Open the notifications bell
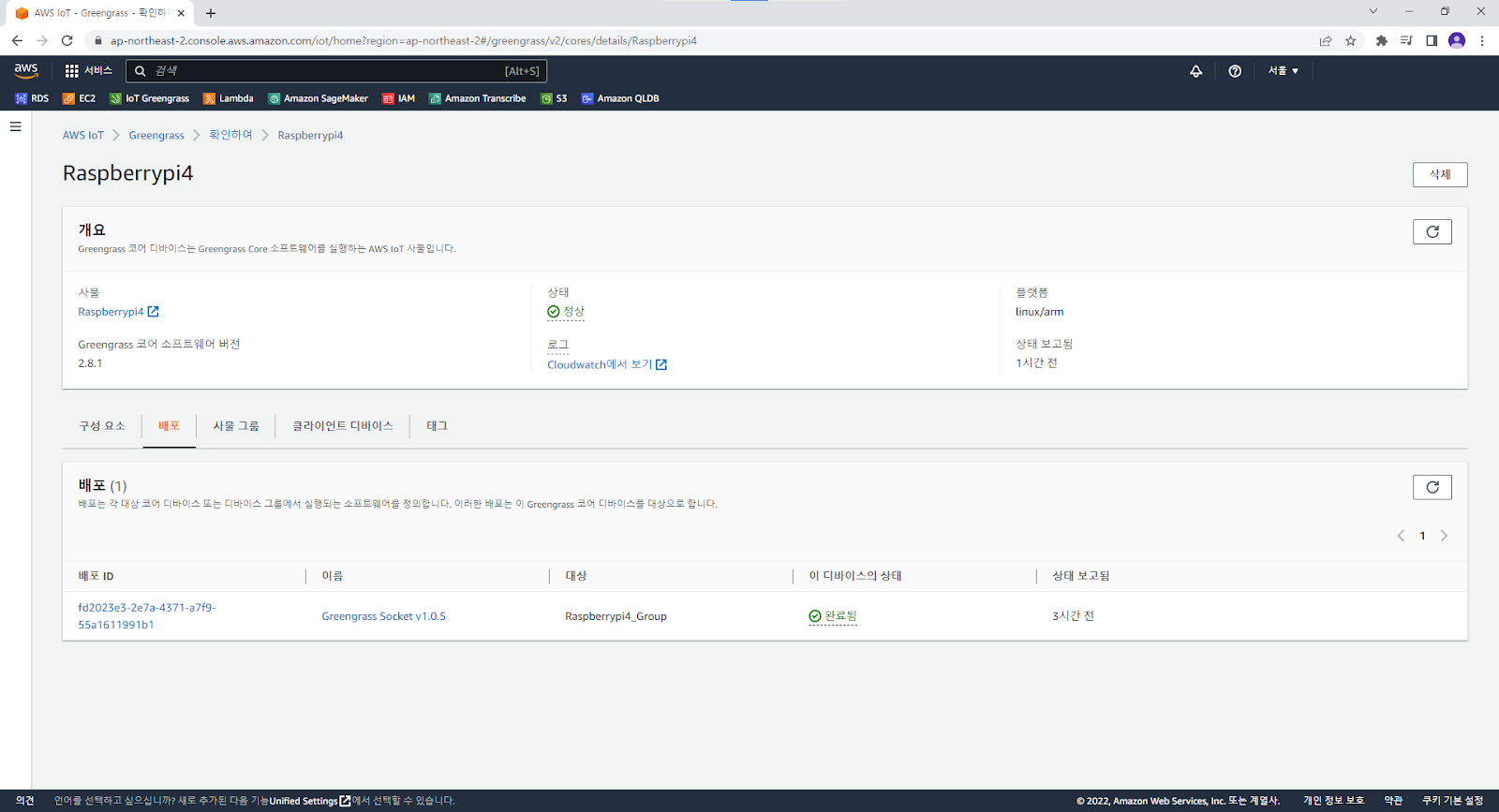The image size is (1499, 812). (1196, 71)
